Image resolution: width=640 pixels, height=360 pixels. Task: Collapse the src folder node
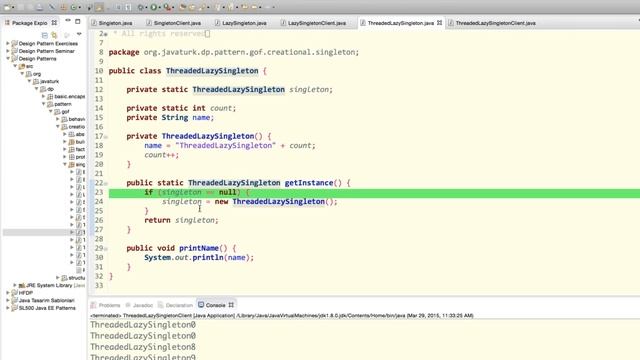(15, 66)
